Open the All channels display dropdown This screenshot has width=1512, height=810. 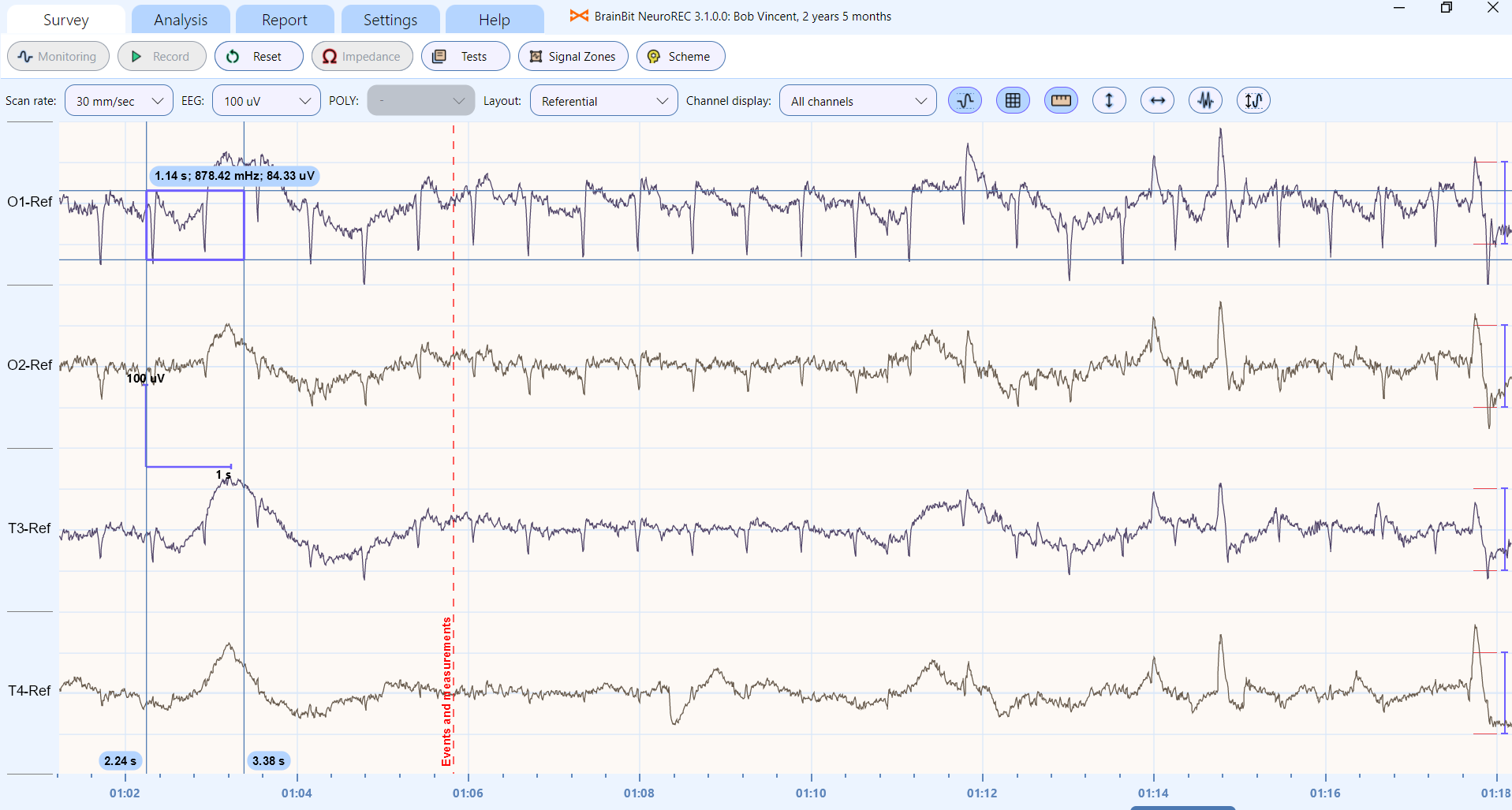(857, 101)
